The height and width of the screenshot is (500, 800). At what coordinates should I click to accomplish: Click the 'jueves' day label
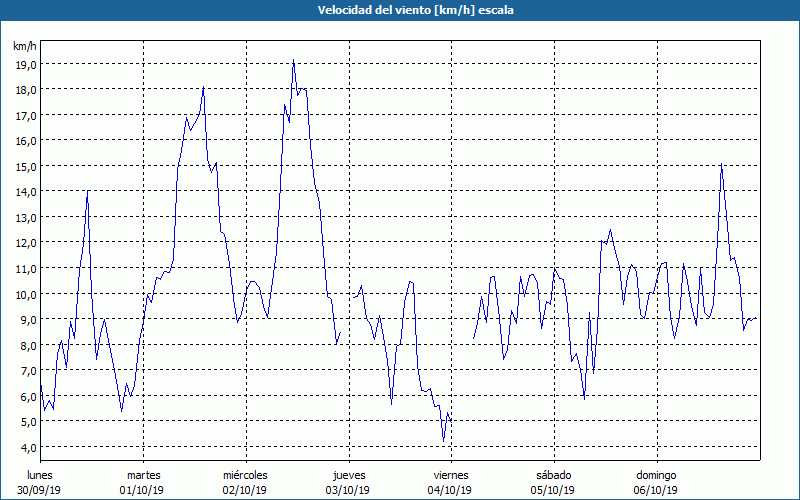349,475
